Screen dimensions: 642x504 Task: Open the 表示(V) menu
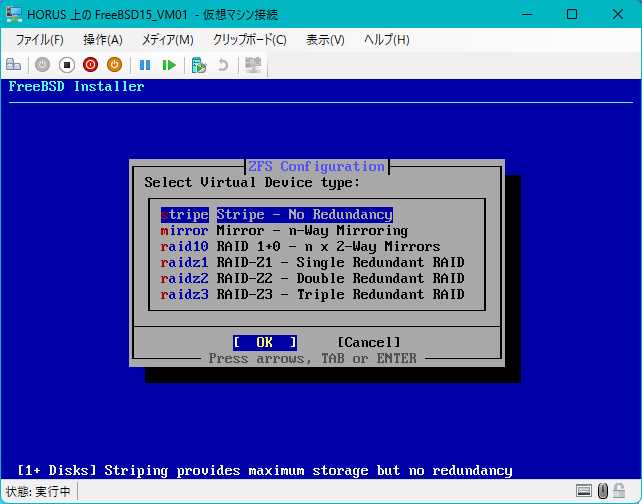tap(326, 40)
